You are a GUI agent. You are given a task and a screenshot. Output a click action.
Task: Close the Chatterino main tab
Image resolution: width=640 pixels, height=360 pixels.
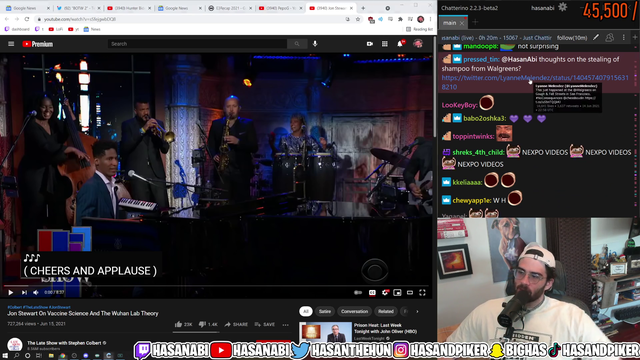pyautogui.click(x=462, y=23)
